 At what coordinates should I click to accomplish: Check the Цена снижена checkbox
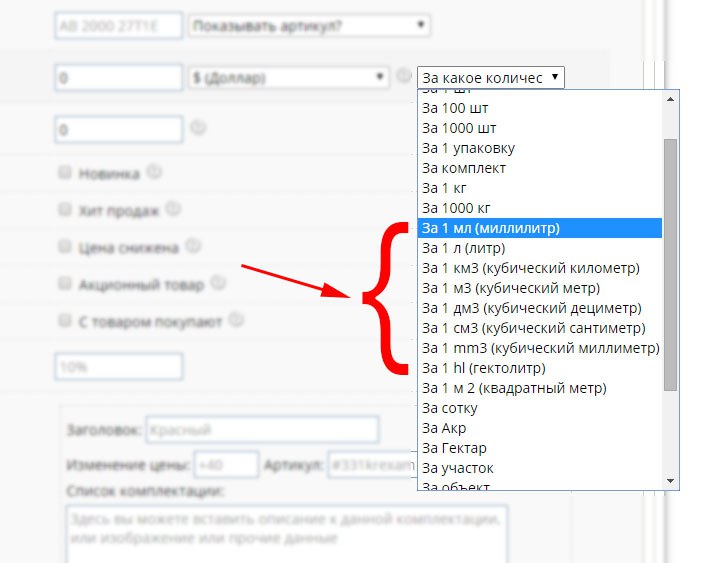coord(65,247)
